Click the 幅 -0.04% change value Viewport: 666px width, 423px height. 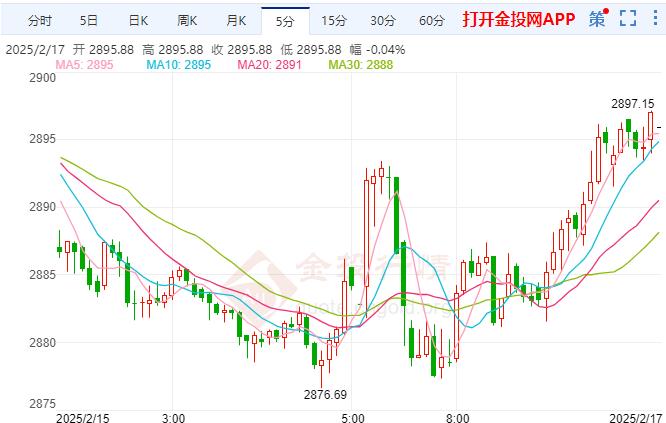click(x=377, y=50)
